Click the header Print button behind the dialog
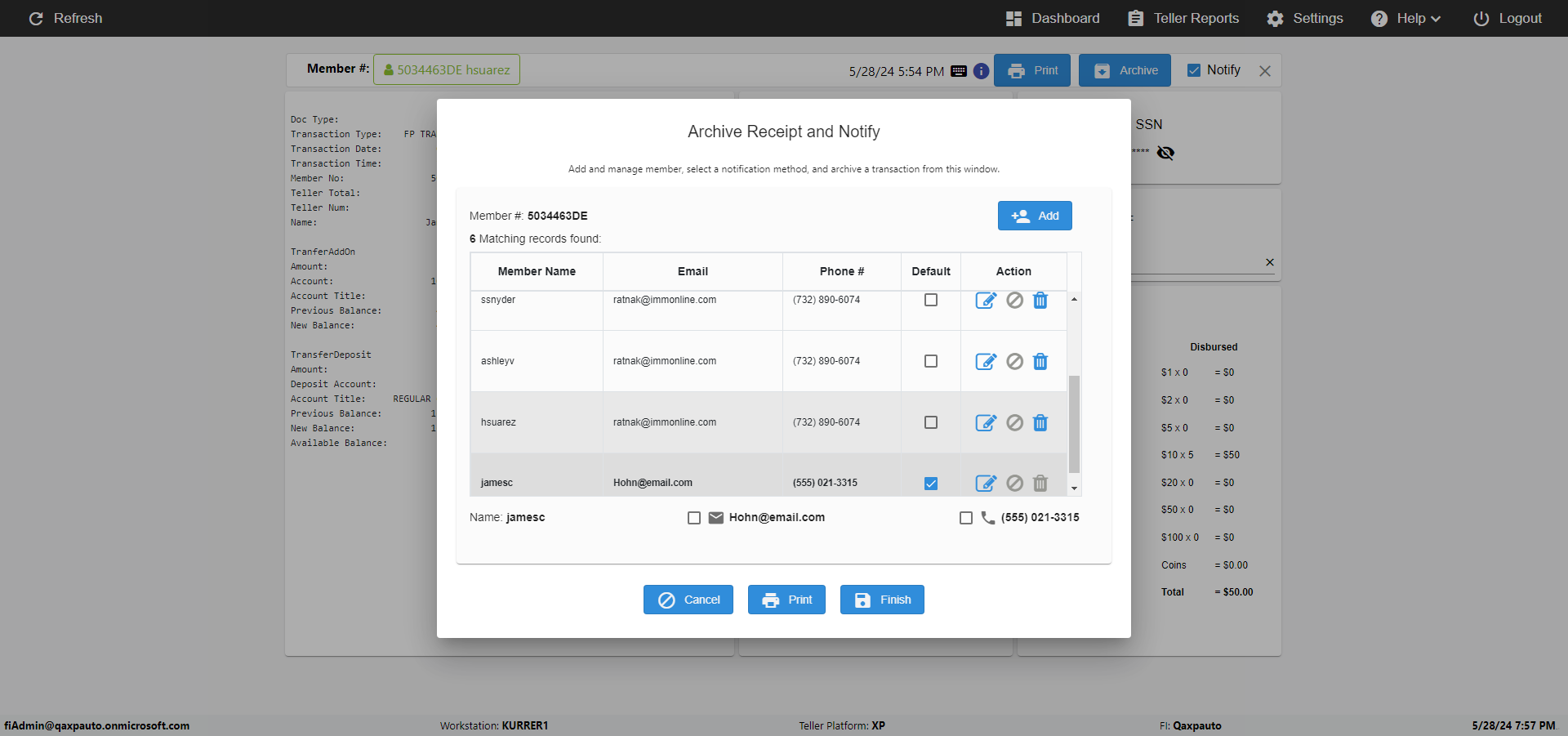 pos(1033,70)
